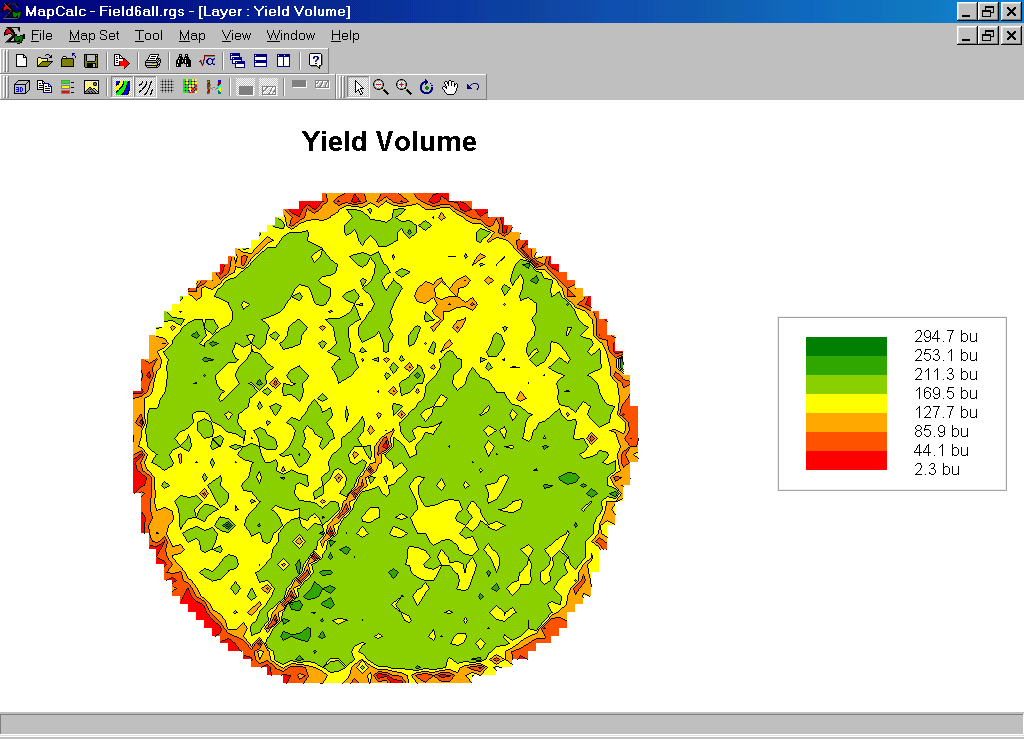Expand the Tool menu
Image resolution: width=1024 pixels, height=739 pixels.
click(149, 35)
